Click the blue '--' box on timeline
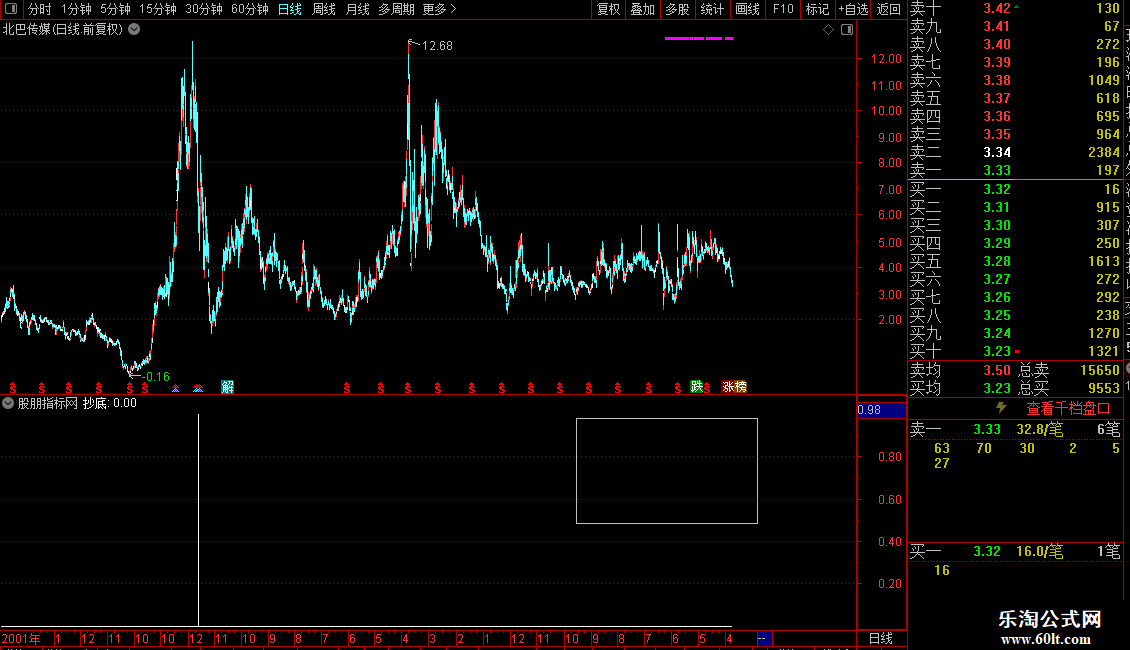 tap(765, 638)
